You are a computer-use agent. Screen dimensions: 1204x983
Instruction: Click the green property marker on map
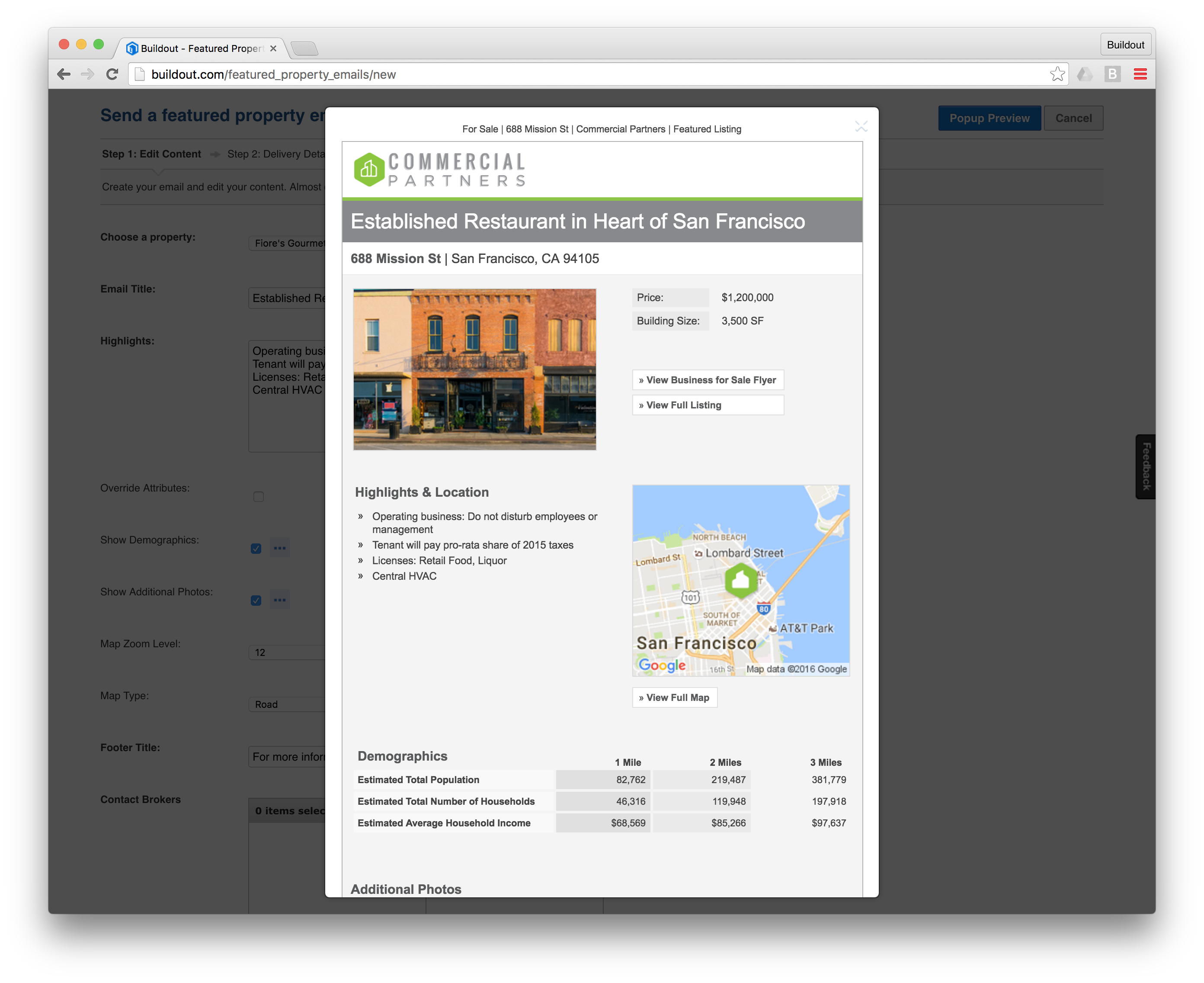740,580
